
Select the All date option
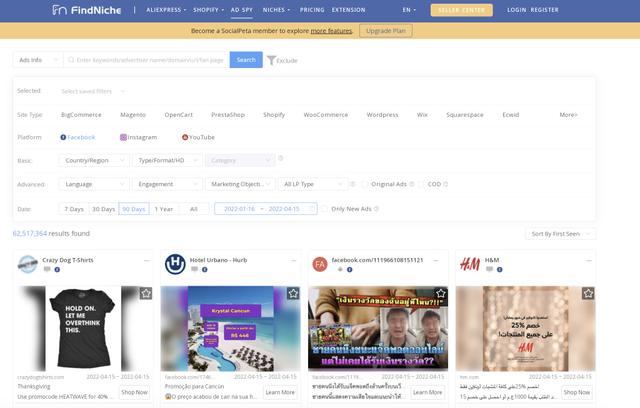click(194, 209)
